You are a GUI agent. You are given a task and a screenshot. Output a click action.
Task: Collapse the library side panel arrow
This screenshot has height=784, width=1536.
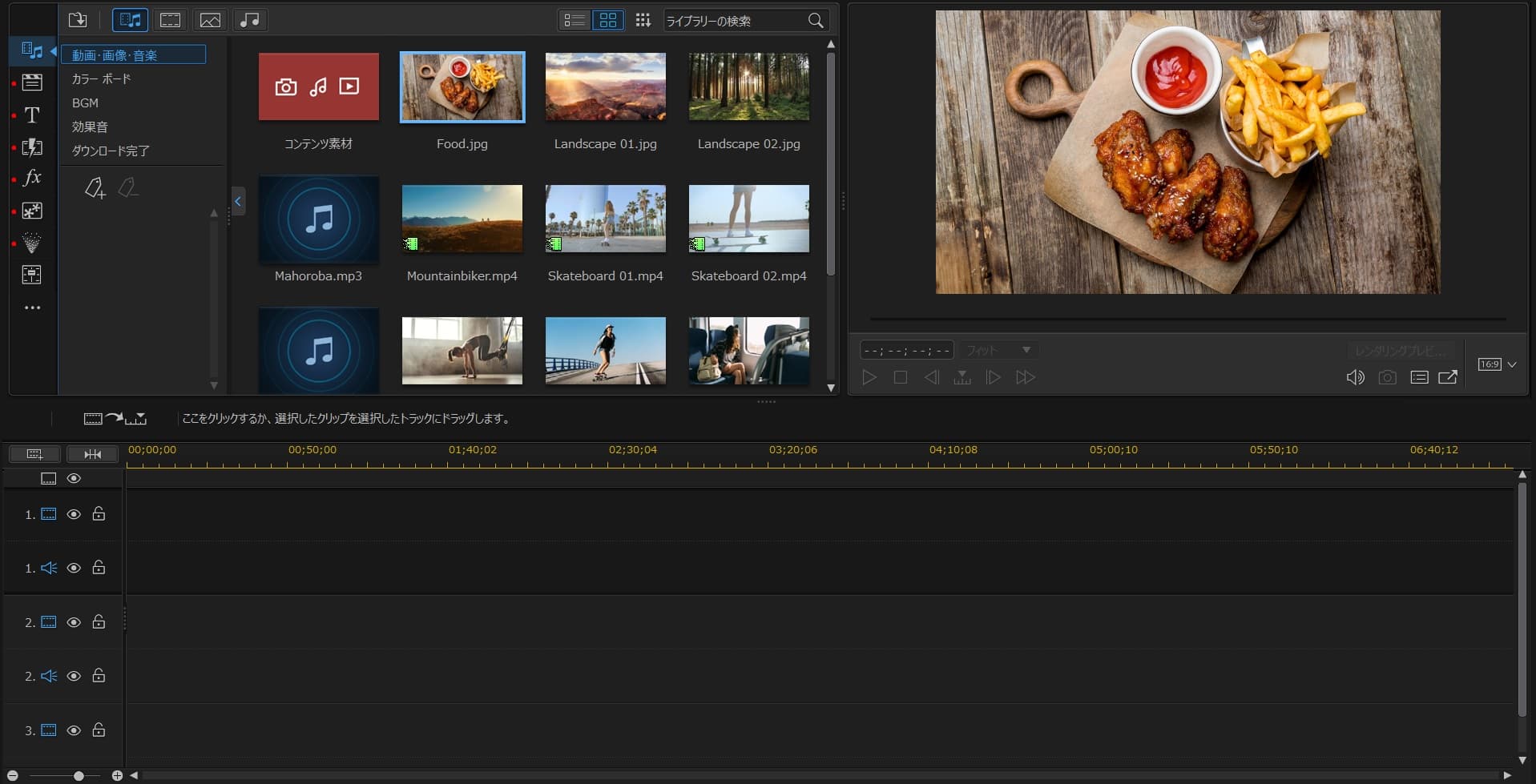[x=237, y=201]
